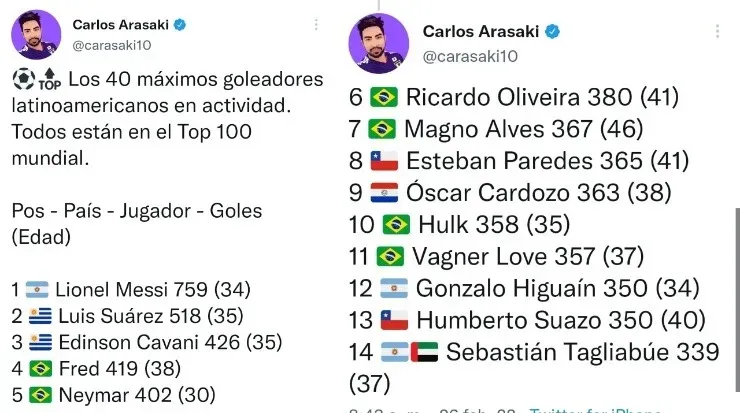
Task: Click the Argentina flag beside Lionel Messi
Action: tap(37, 291)
